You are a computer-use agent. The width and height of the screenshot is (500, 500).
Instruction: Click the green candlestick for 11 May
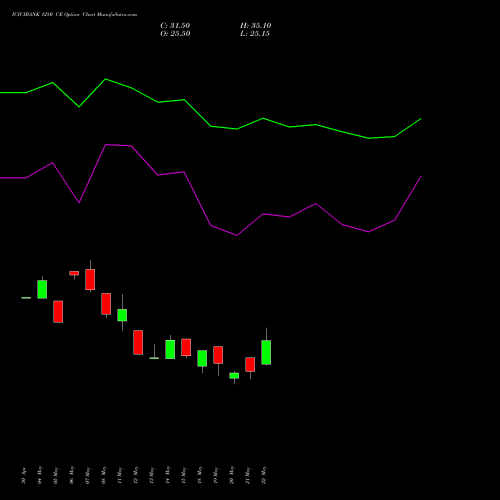coord(122,315)
